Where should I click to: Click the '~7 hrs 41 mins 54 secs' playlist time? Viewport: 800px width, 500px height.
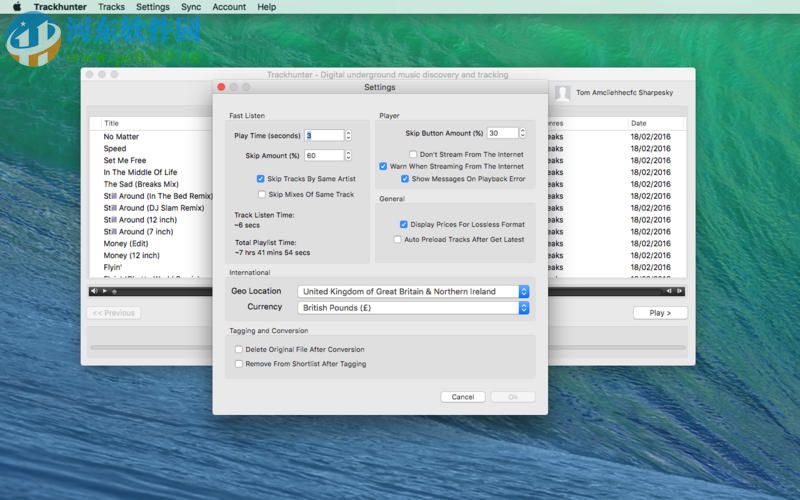(272, 253)
